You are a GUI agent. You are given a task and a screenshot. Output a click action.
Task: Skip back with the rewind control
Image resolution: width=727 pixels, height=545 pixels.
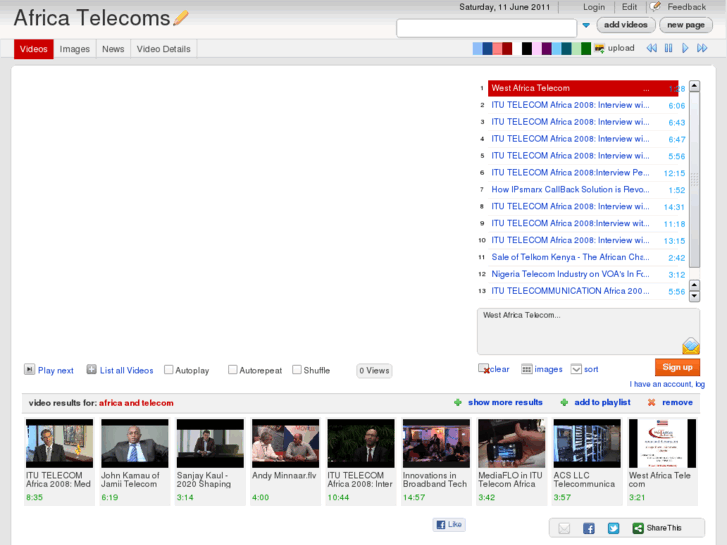[x=651, y=48]
